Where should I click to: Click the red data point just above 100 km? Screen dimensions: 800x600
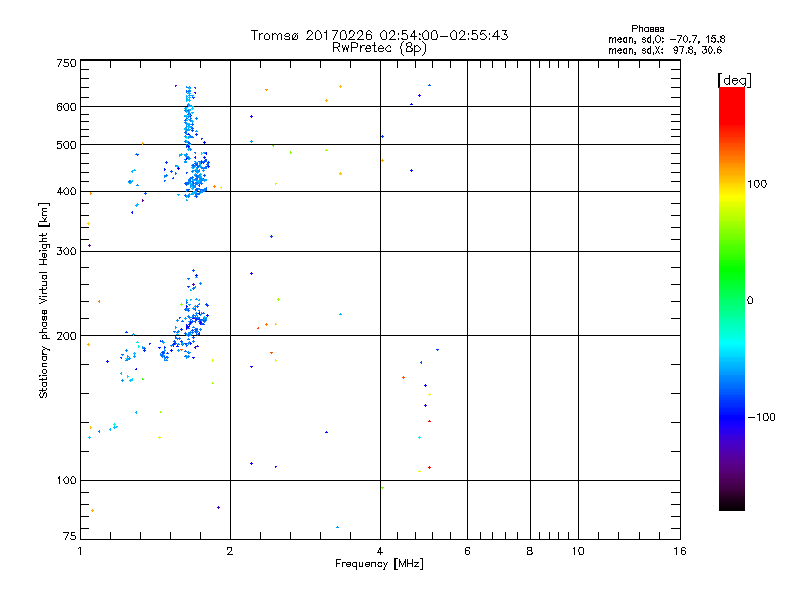430,467
